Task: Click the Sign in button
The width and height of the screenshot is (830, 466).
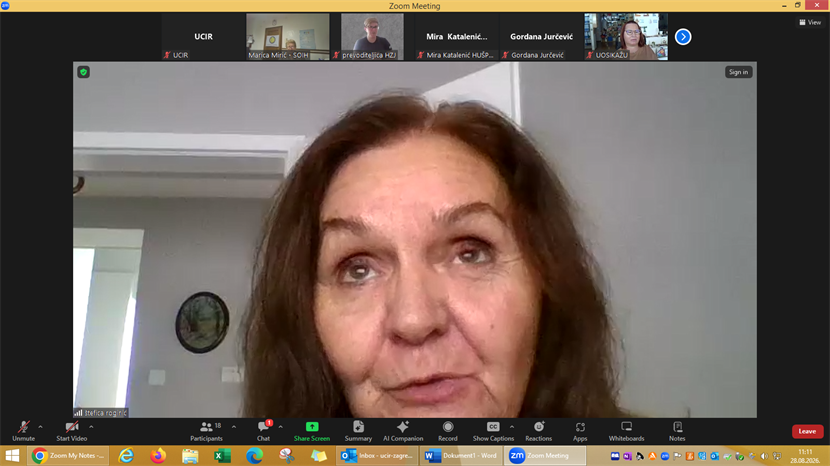Action: pos(738,72)
